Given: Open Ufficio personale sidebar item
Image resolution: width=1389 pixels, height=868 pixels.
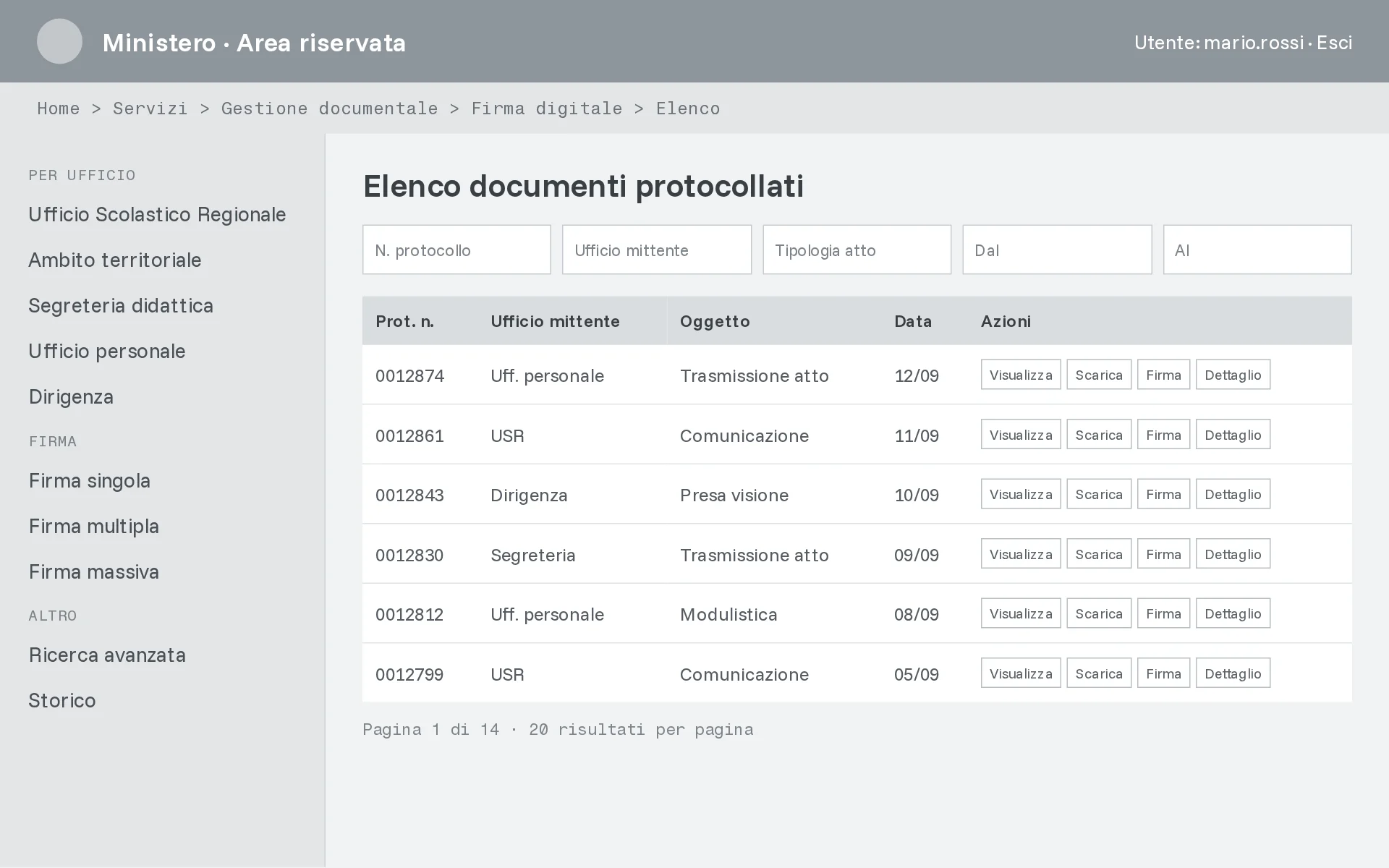Looking at the screenshot, I should coord(107,352).
